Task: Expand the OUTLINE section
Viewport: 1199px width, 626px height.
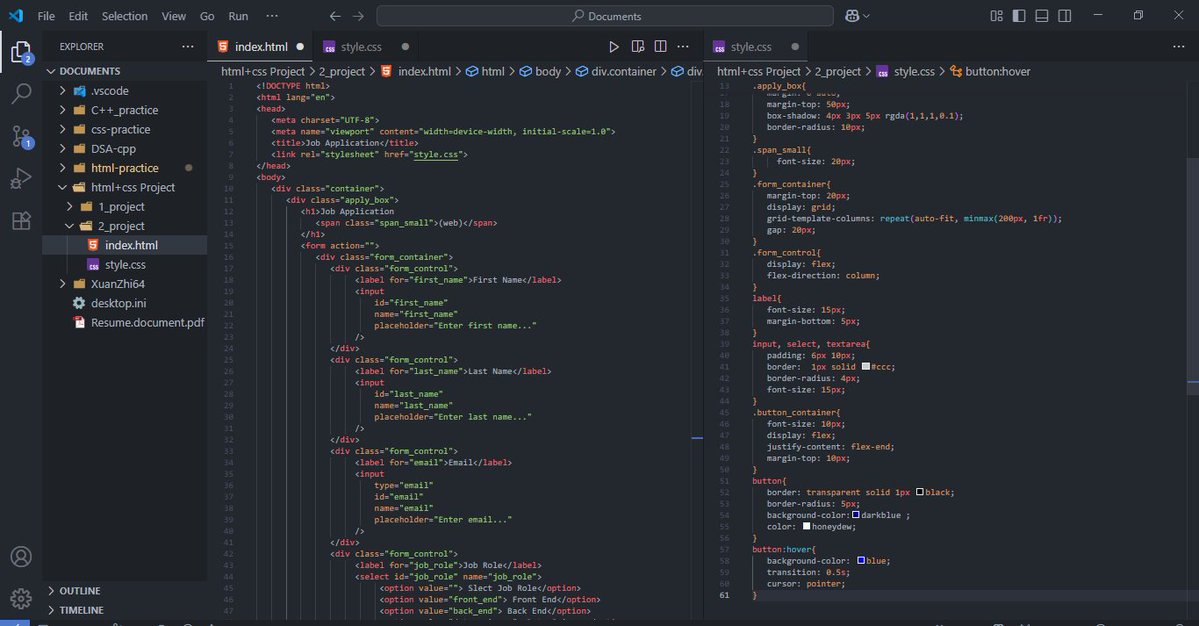Action: (51, 591)
